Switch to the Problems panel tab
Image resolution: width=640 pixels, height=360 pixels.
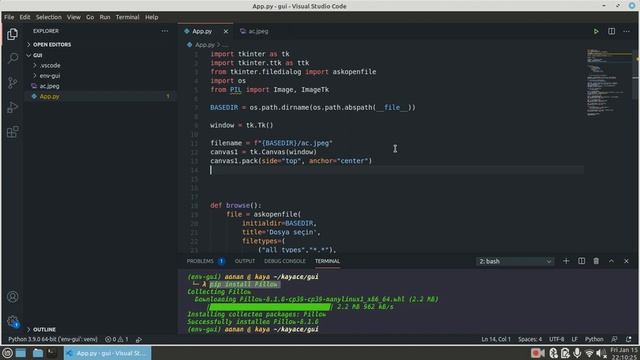[206, 261]
